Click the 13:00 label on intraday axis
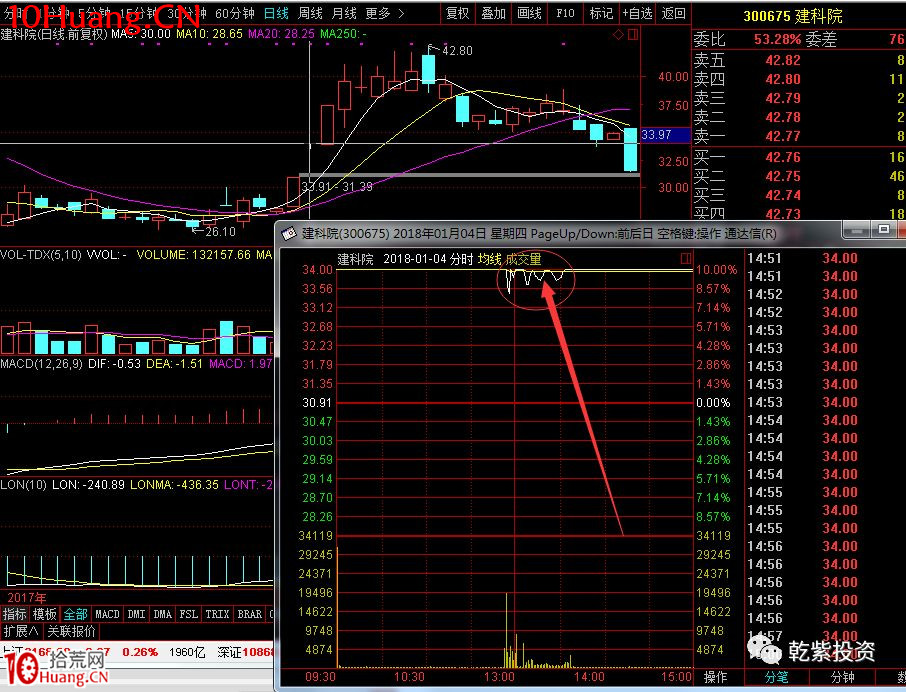Image resolution: width=906 pixels, height=692 pixels. tap(499, 676)
